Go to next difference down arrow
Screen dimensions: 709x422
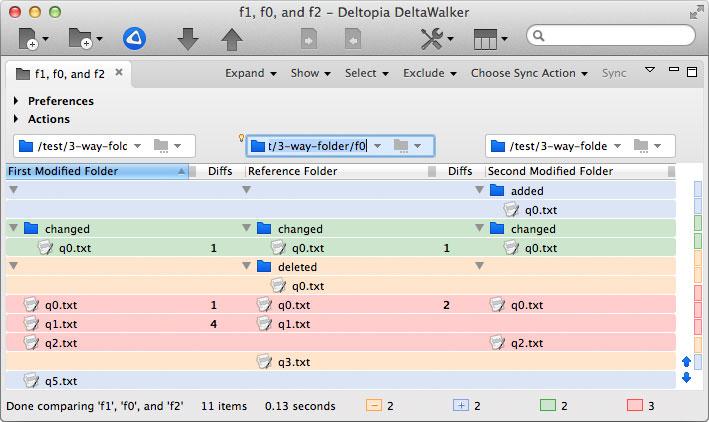click(188, 39)
